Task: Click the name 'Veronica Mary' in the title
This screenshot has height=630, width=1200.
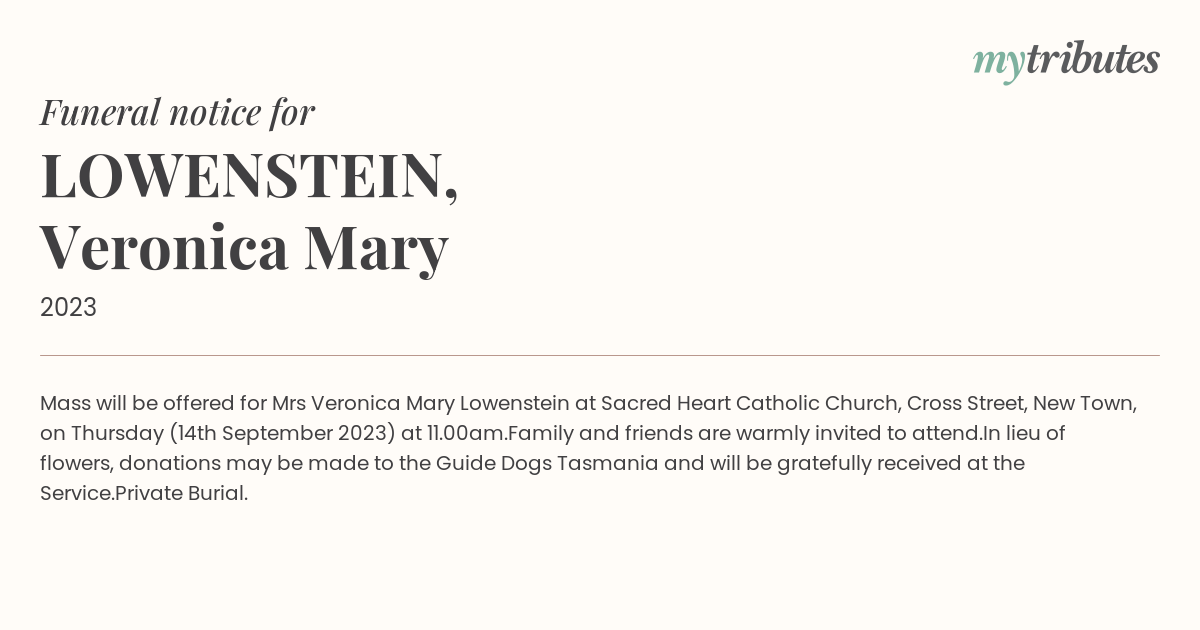Action: [x=244, y=247]
